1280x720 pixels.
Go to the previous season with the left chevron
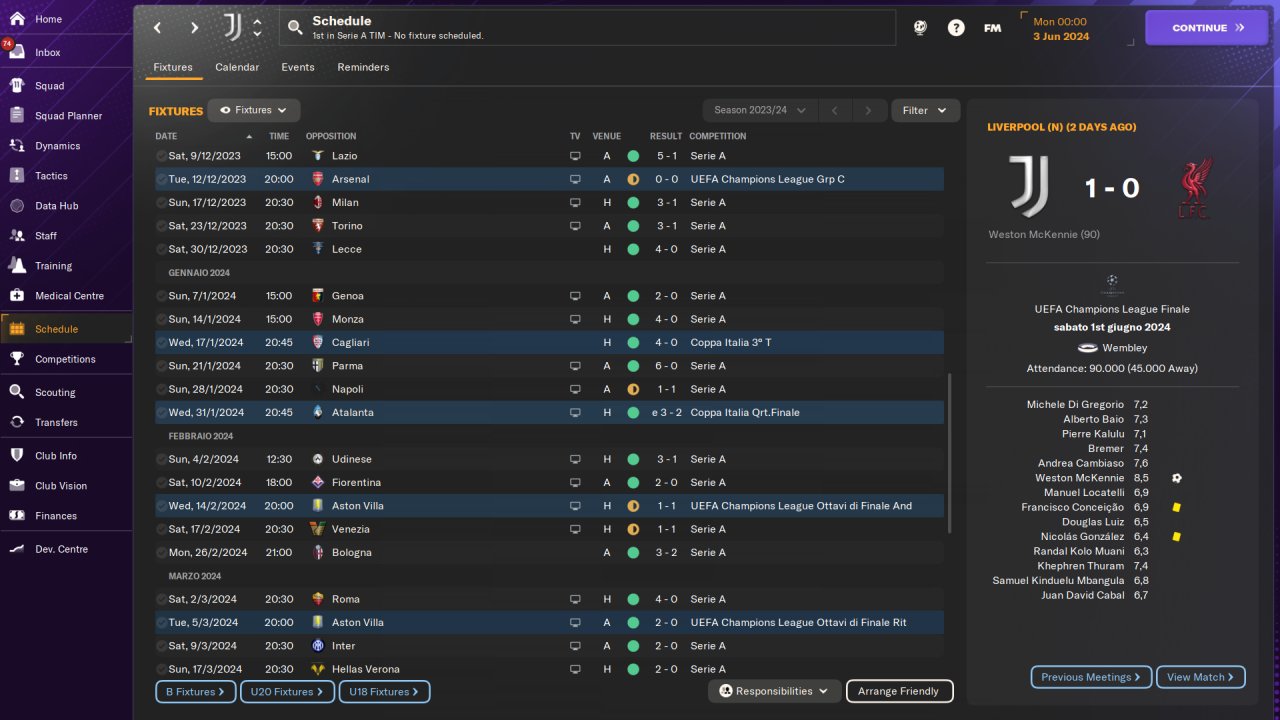point(835,110)
